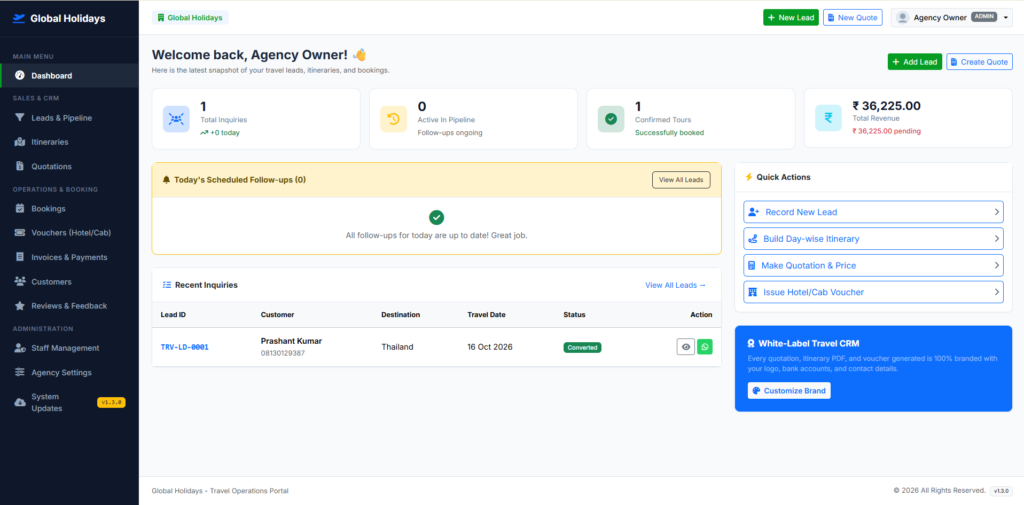This screenshot has height=505, width=1024.
Task: Open the Agency Owner account dropdown arrow
Action: (x=1005, y=18)
